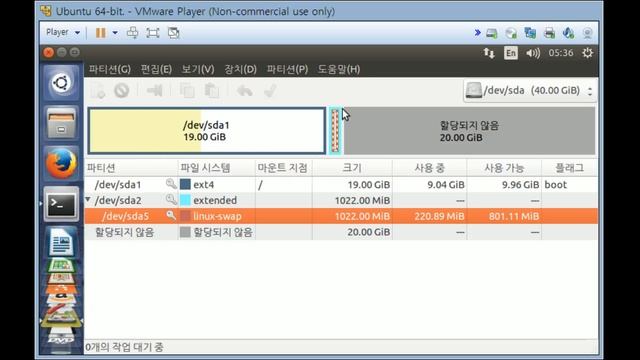The width and height of the screenshot is (640, 360).
Task: Click the volume sound indicator
Action: point(533,53)
